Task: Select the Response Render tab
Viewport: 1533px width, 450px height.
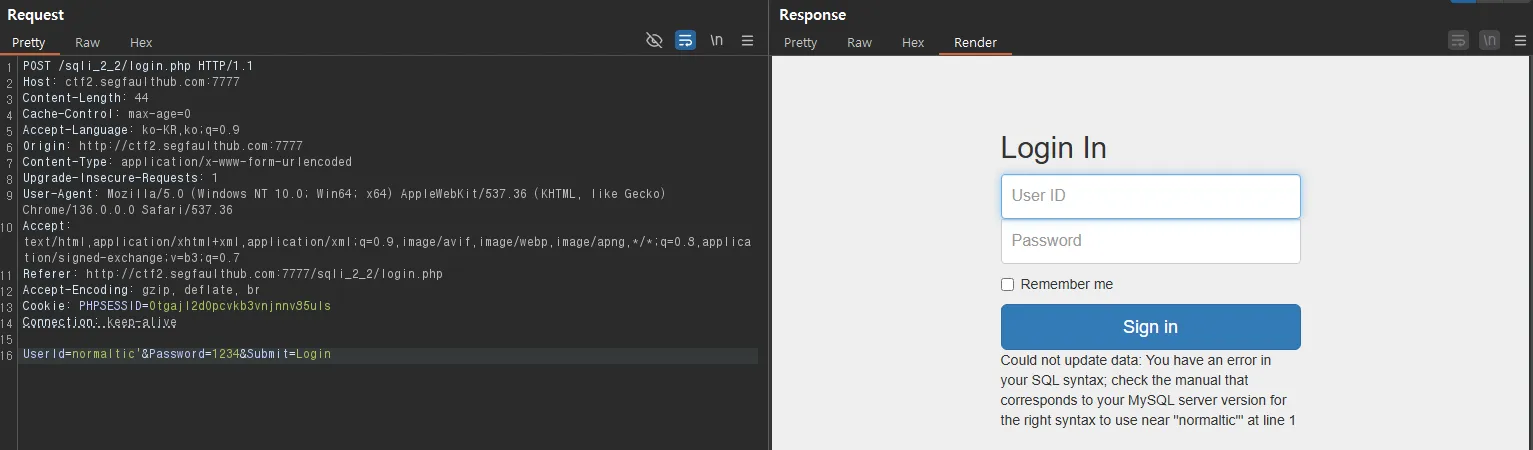Action: click(x=975, y=43)
